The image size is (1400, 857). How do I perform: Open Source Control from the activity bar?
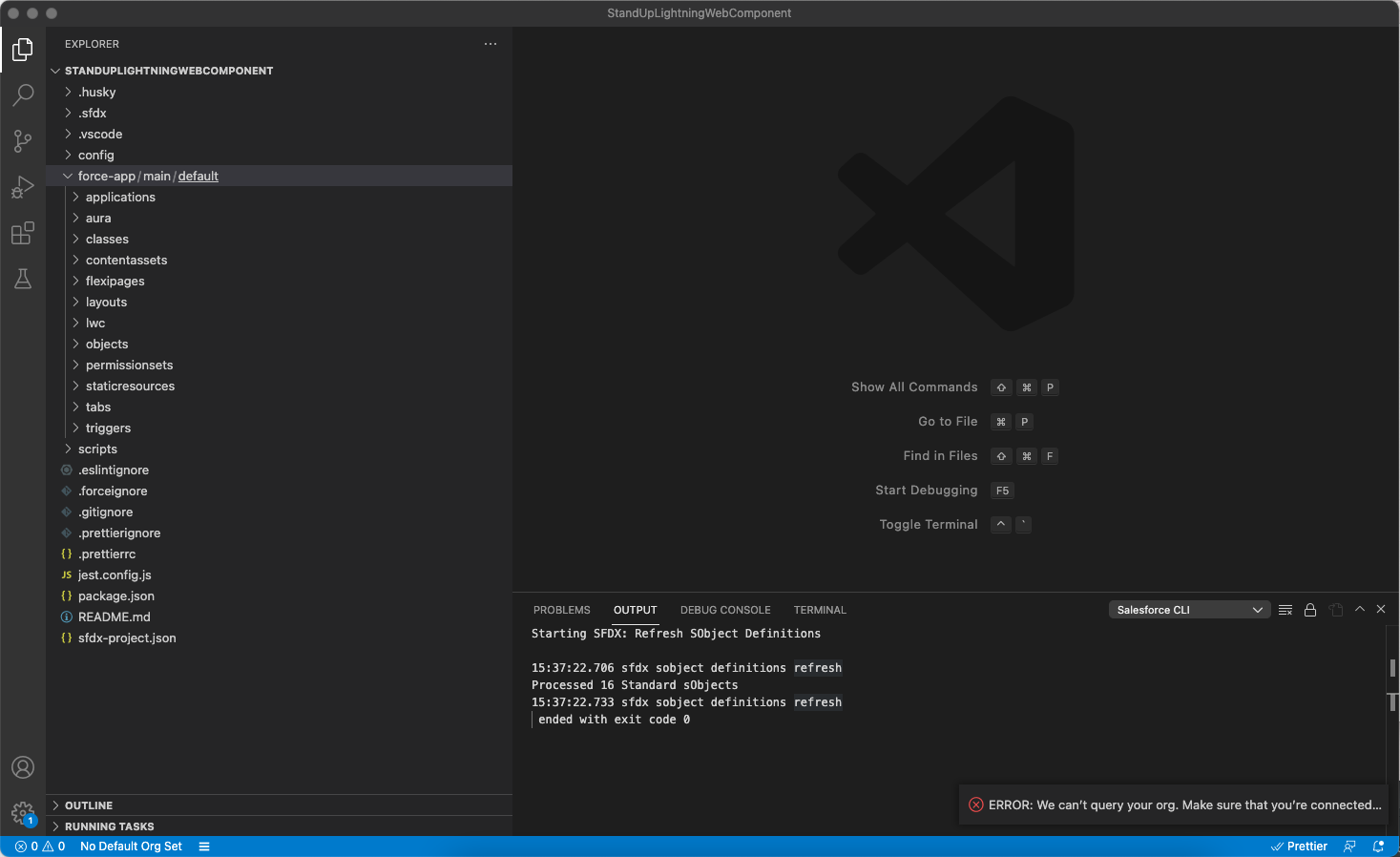coord(22,141)
